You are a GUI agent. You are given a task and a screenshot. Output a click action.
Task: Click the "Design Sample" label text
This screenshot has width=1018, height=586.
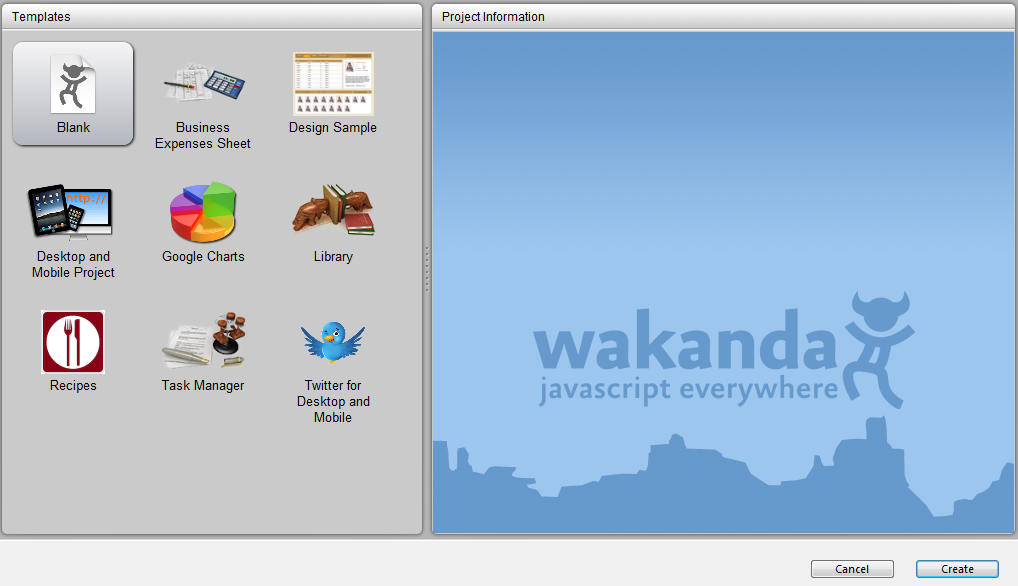pos(332,128)
